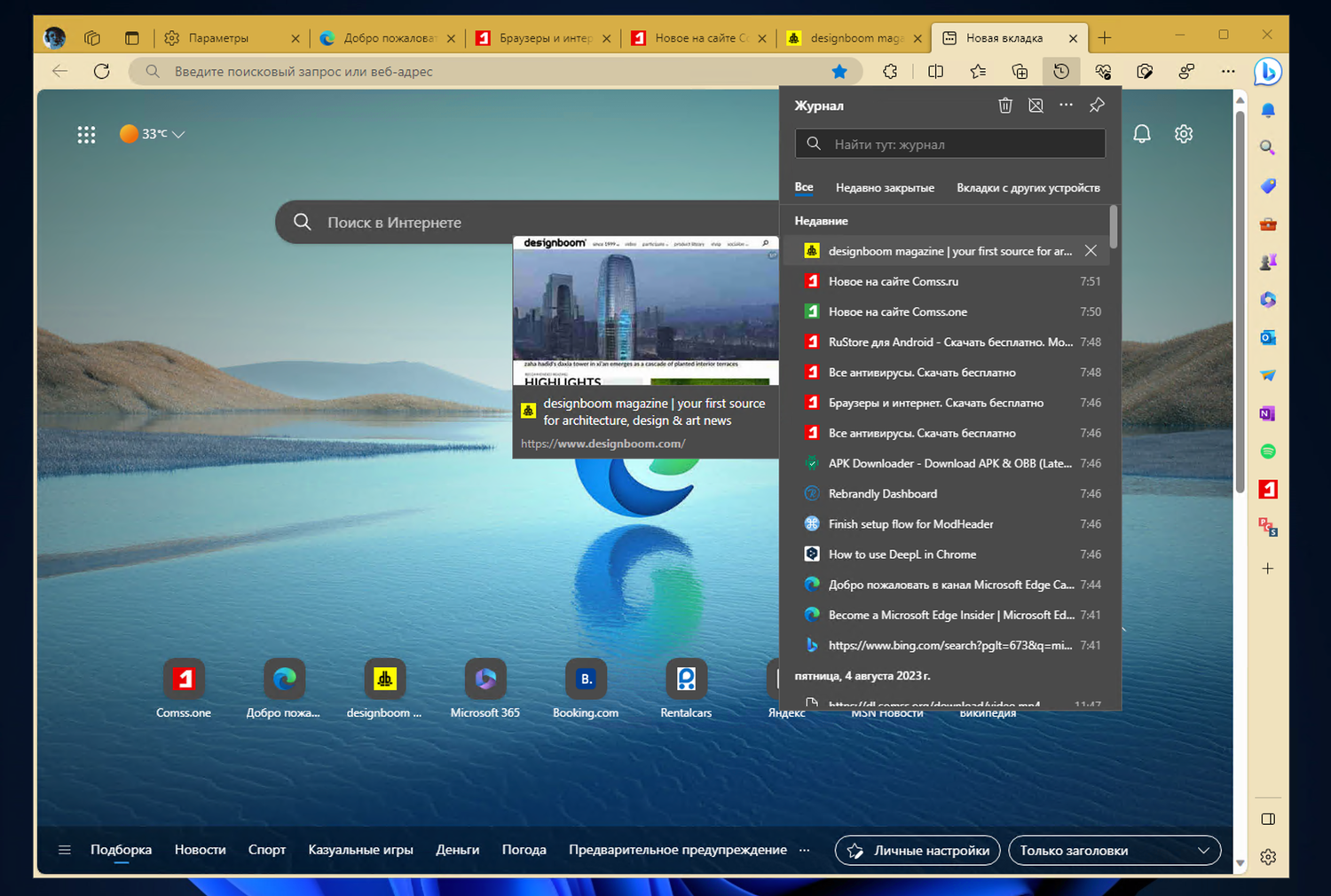The width and height of the screenshot is (1331, 896).
Task: Open the page notifications bell next to the gear
Action: [1142, 134]
